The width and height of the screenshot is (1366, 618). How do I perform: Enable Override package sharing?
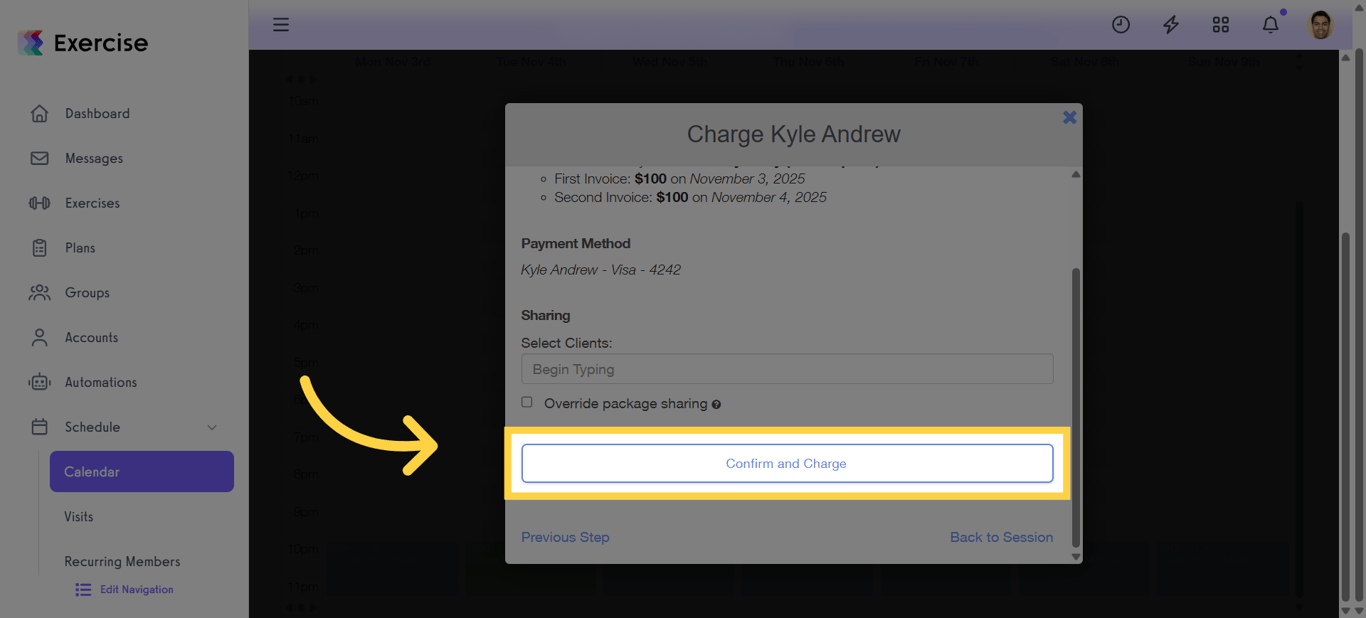coord(527,402)
